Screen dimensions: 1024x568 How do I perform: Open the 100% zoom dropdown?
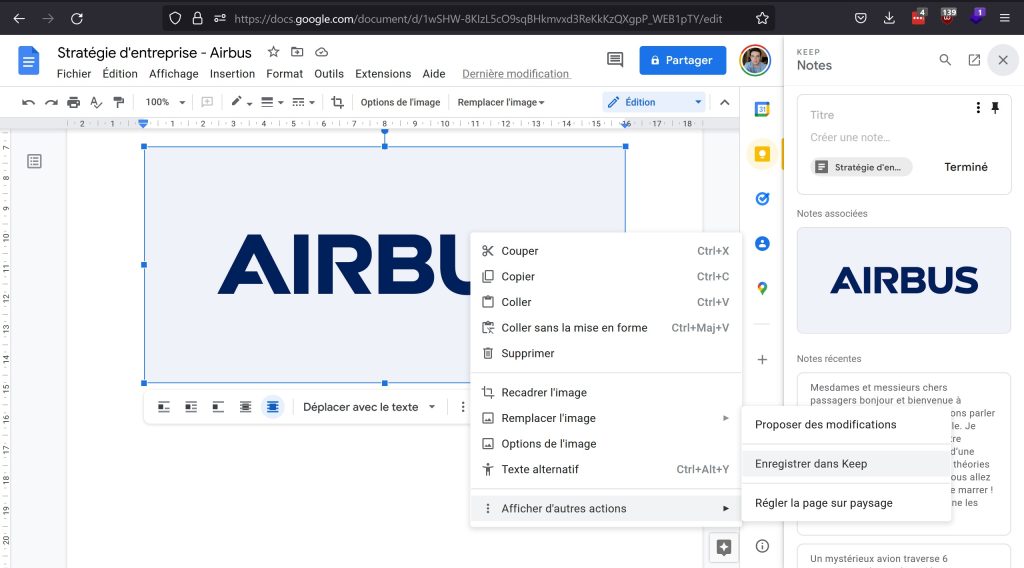[x=165, y=103]
